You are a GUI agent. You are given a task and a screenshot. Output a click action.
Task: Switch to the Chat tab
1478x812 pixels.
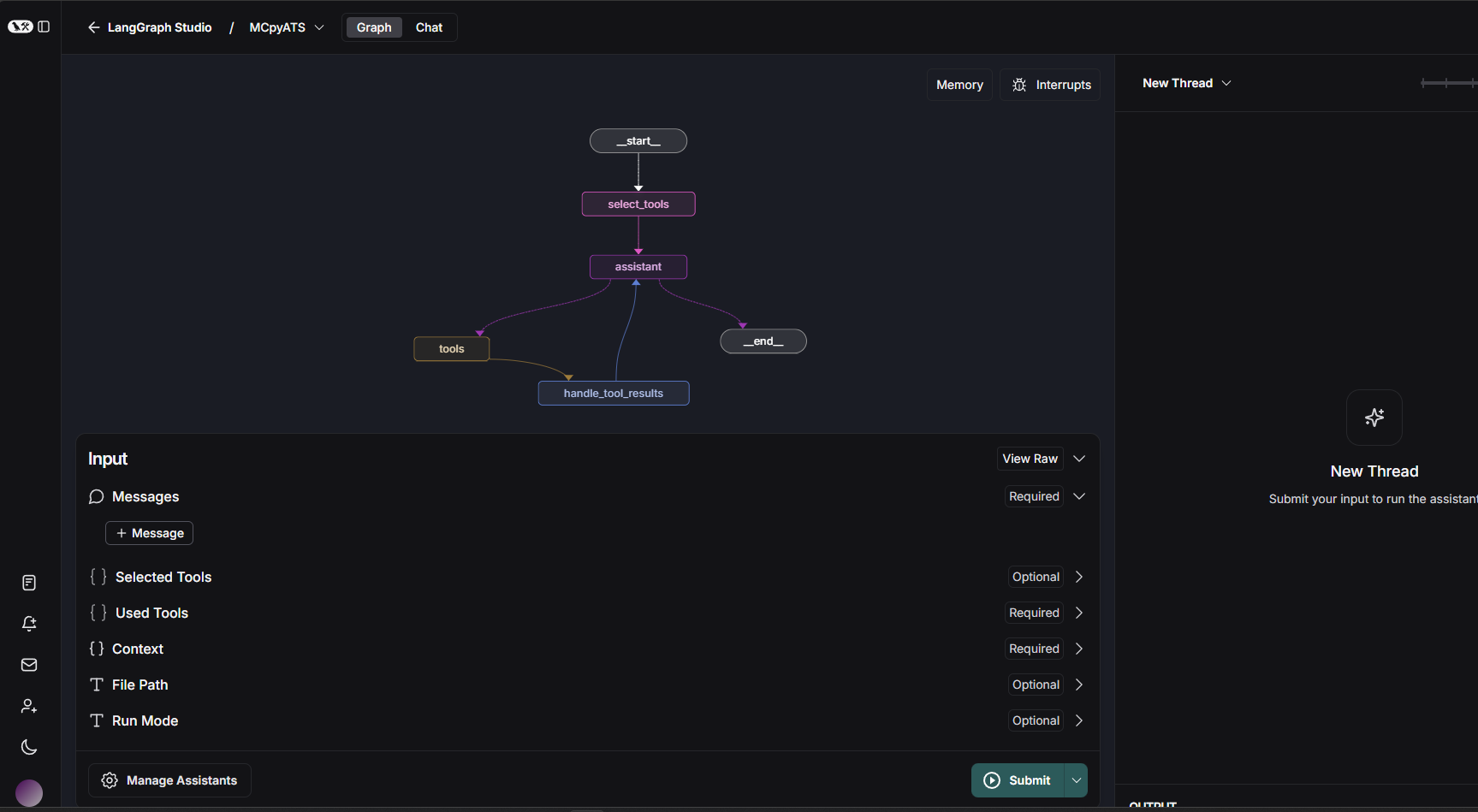[429, 27]
